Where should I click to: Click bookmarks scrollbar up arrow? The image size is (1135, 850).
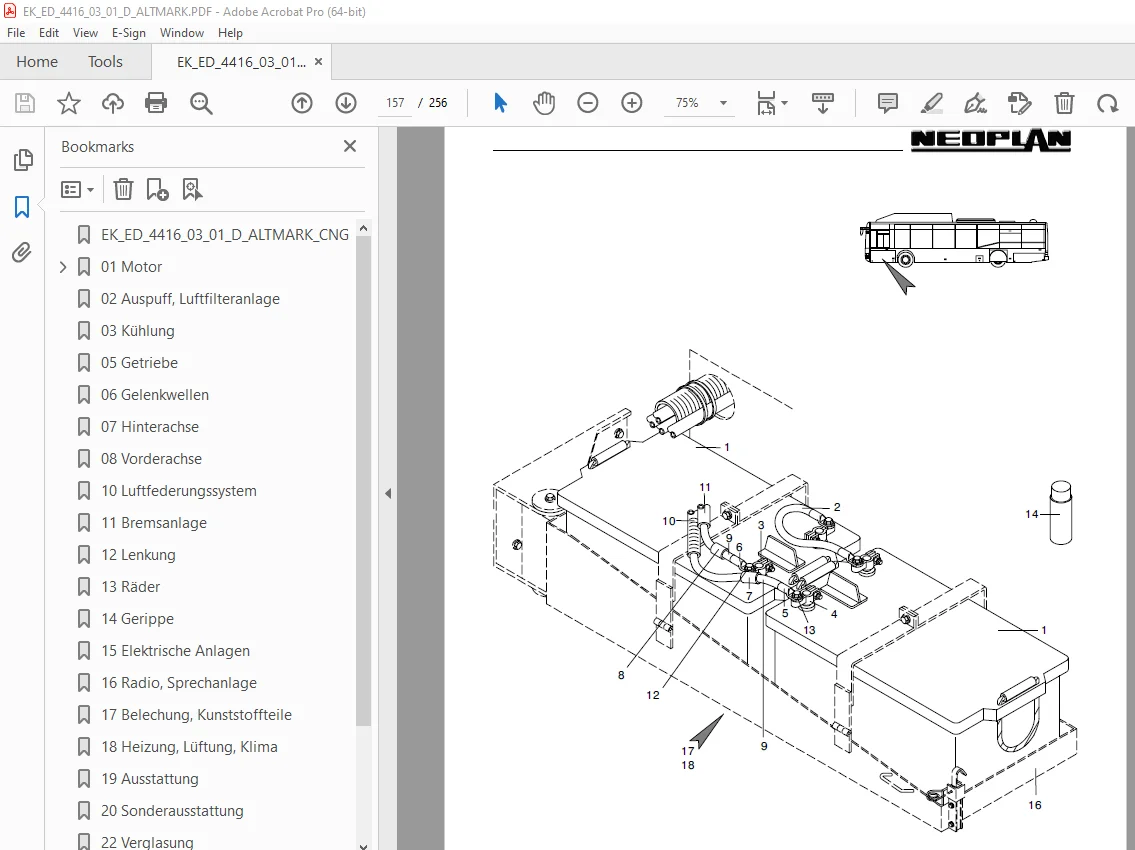[x=363, y=228]
